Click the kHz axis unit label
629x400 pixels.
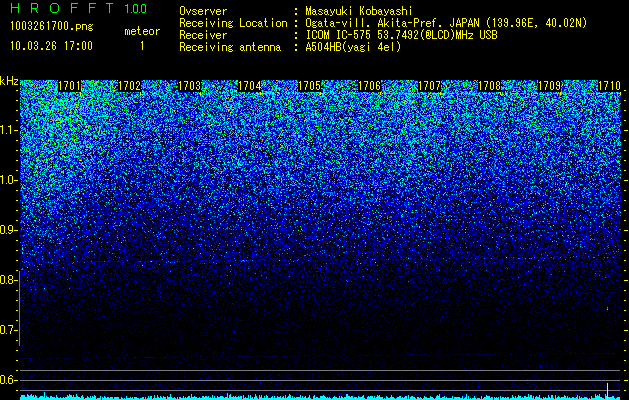(x=9, y=81)
